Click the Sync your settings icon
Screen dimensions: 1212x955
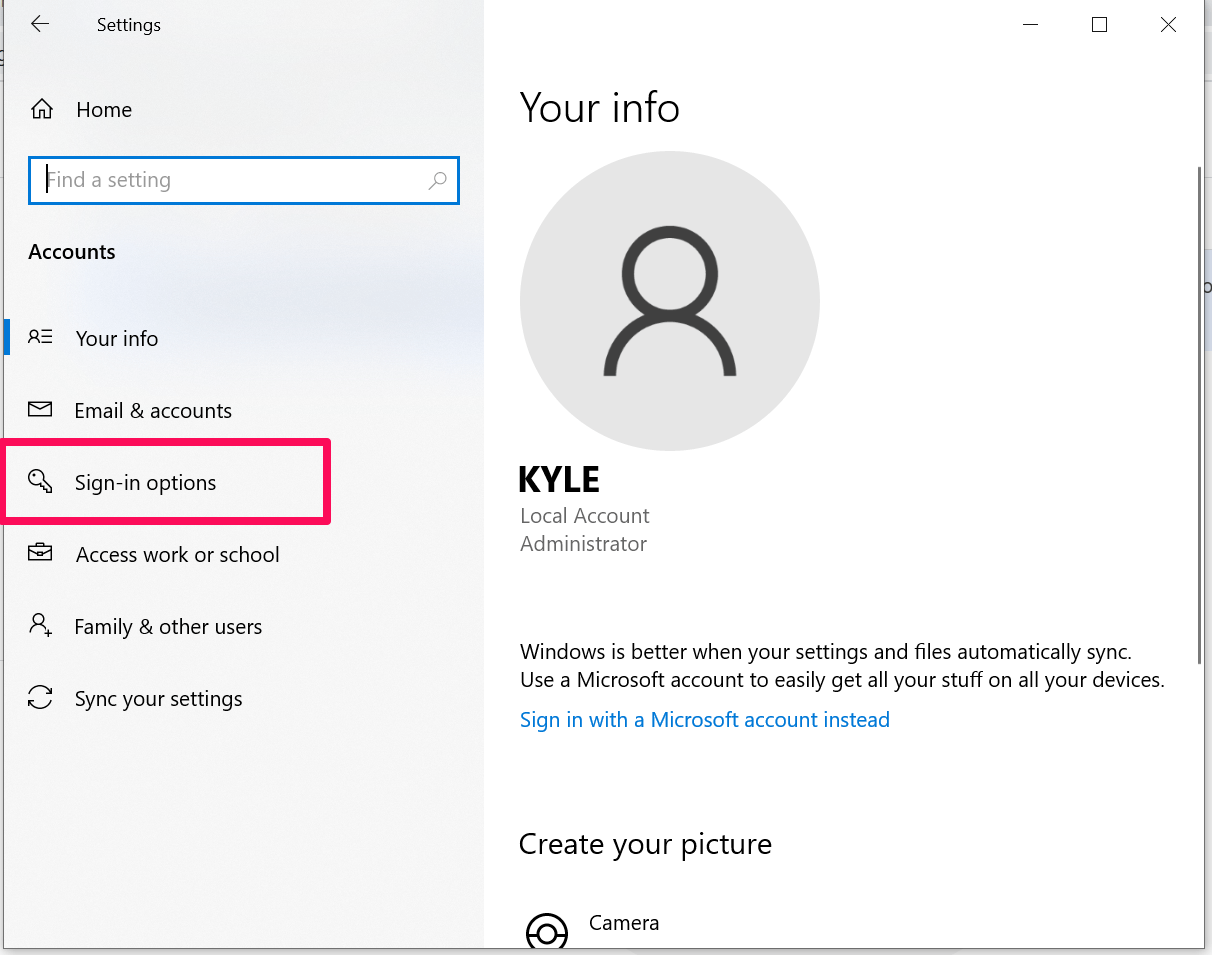tap(40, 698)
